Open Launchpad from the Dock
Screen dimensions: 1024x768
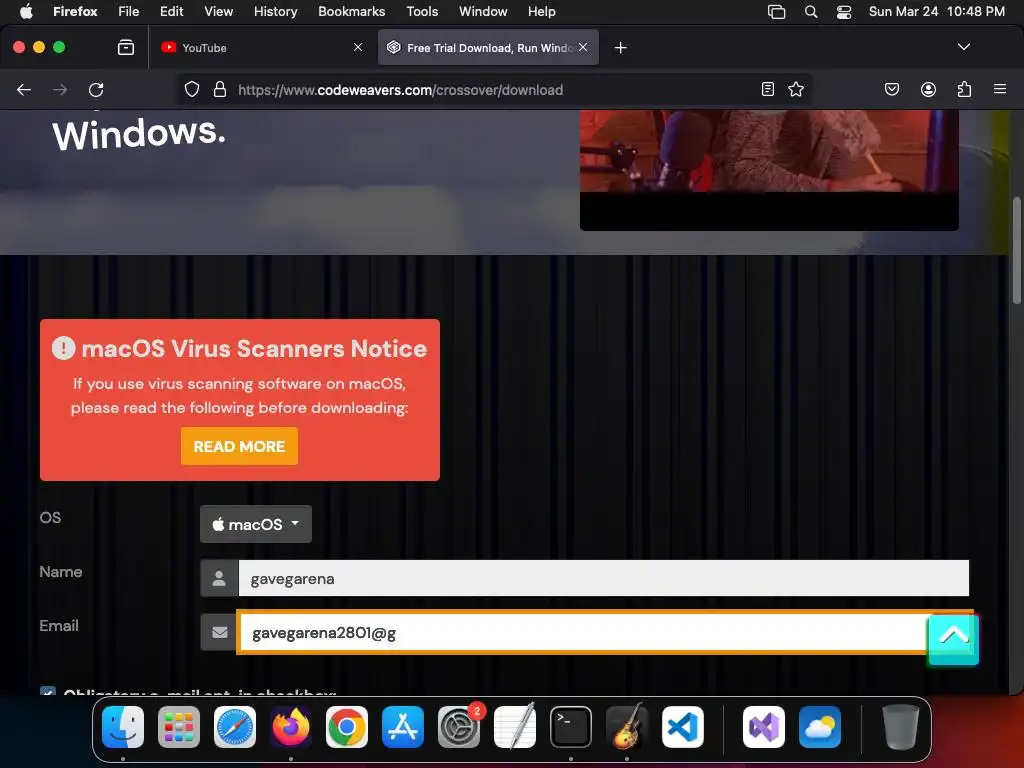tap(179, 727)
